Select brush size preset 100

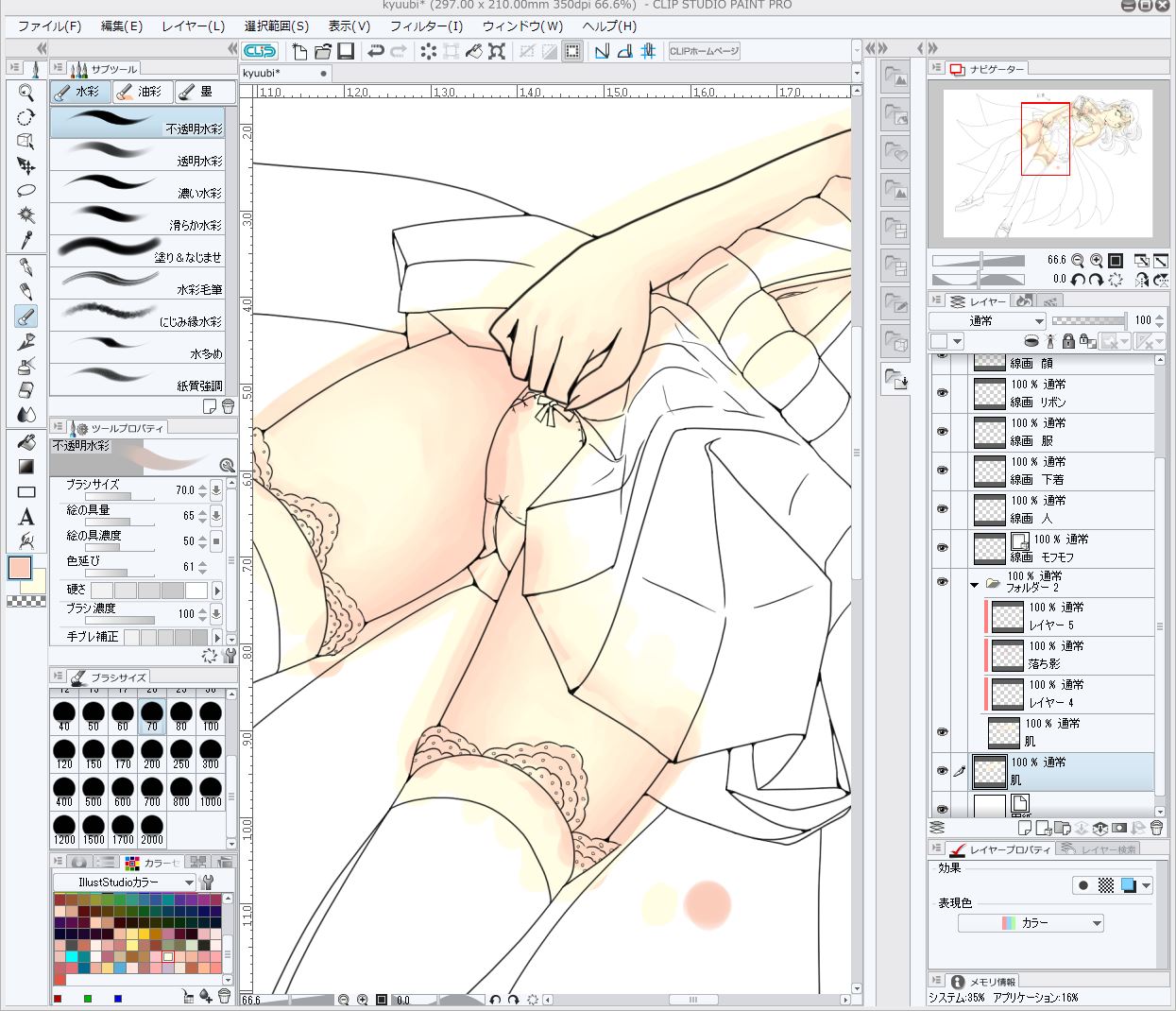(x=211, y=717)
